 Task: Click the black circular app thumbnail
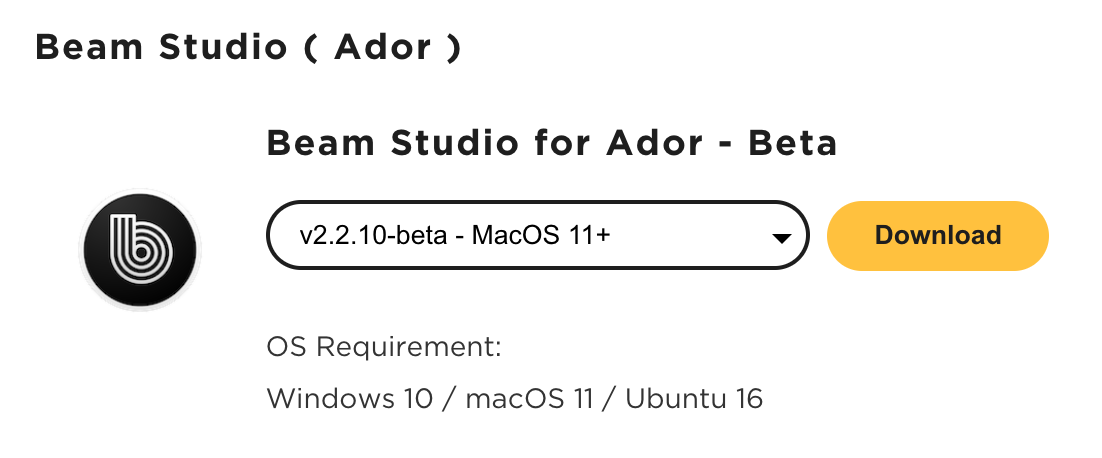(x=140, y=249)
